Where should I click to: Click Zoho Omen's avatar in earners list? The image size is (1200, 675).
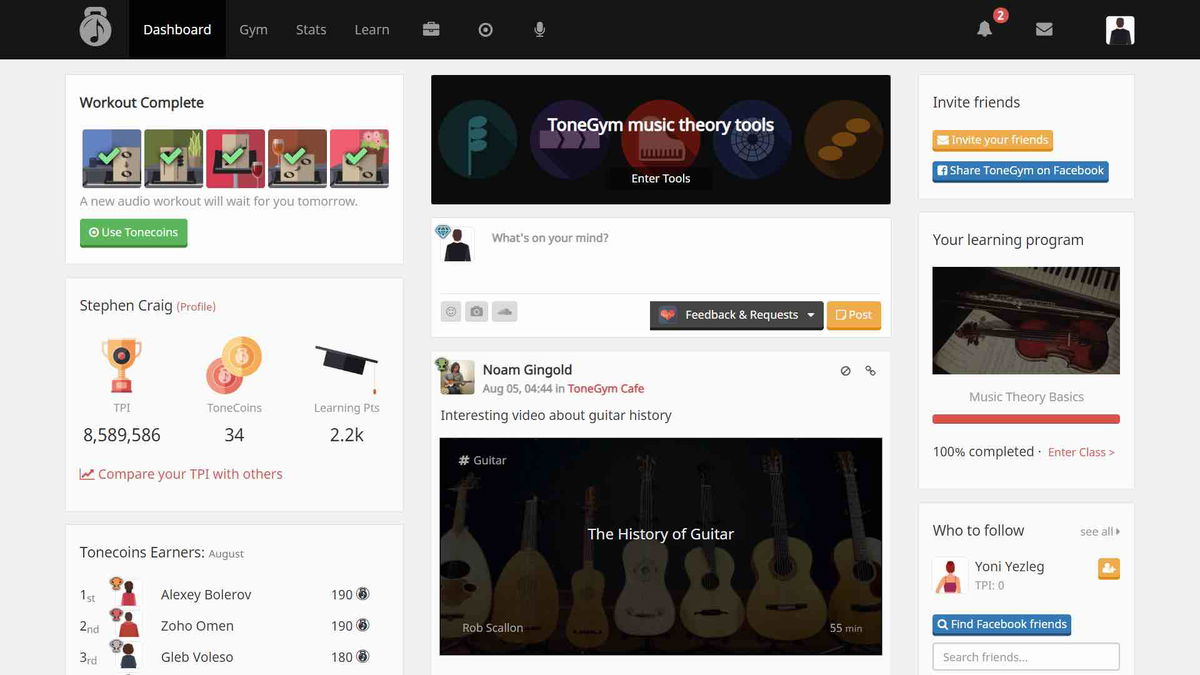tap(126, 624)
